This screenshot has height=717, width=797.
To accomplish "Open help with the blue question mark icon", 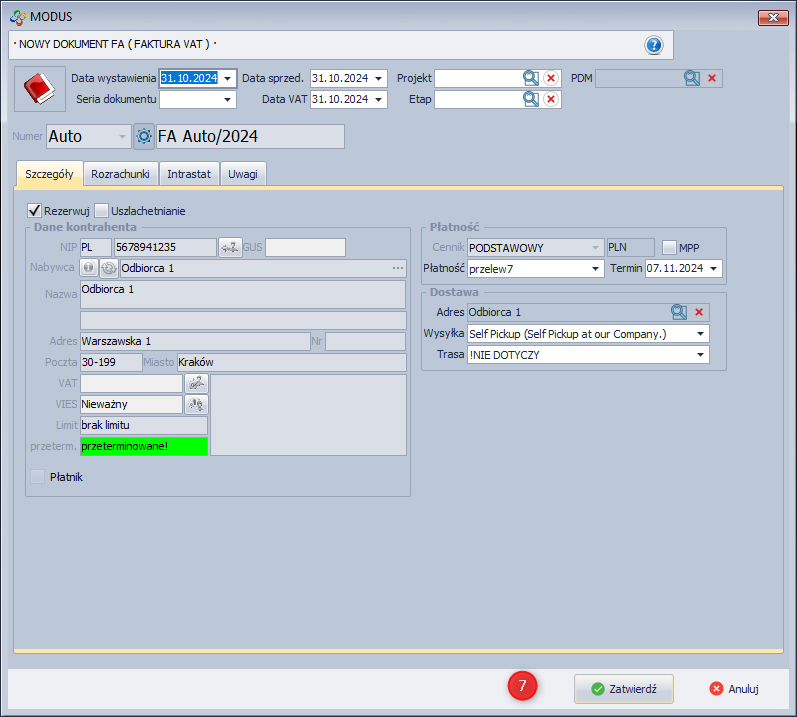I will click(654, 45).
